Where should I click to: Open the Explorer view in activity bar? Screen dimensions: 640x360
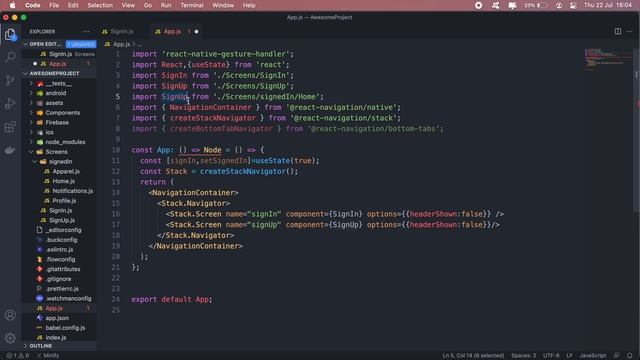pyautogui.click(x=10, y=34)
